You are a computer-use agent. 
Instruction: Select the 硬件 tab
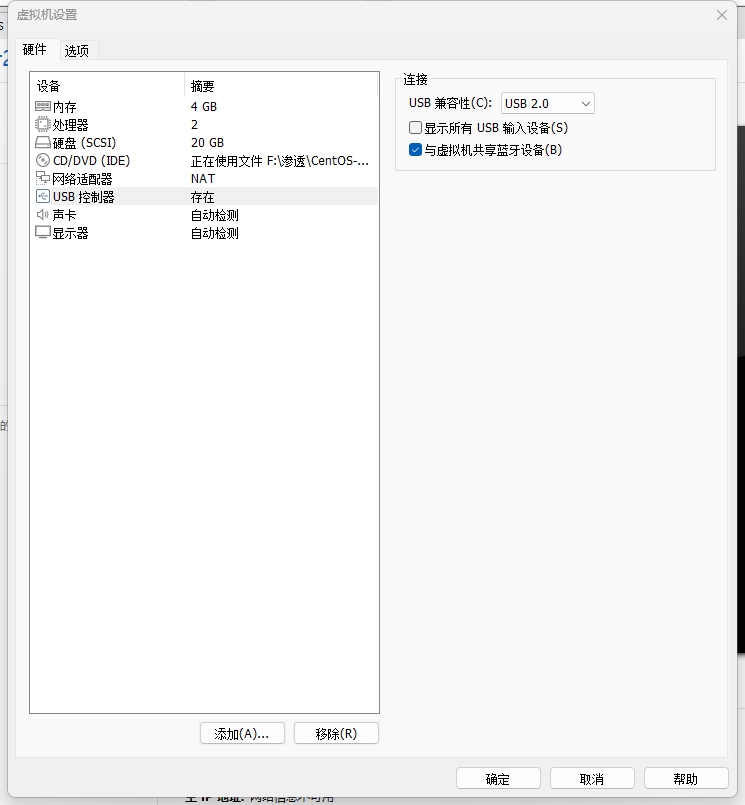click(35, 49)
